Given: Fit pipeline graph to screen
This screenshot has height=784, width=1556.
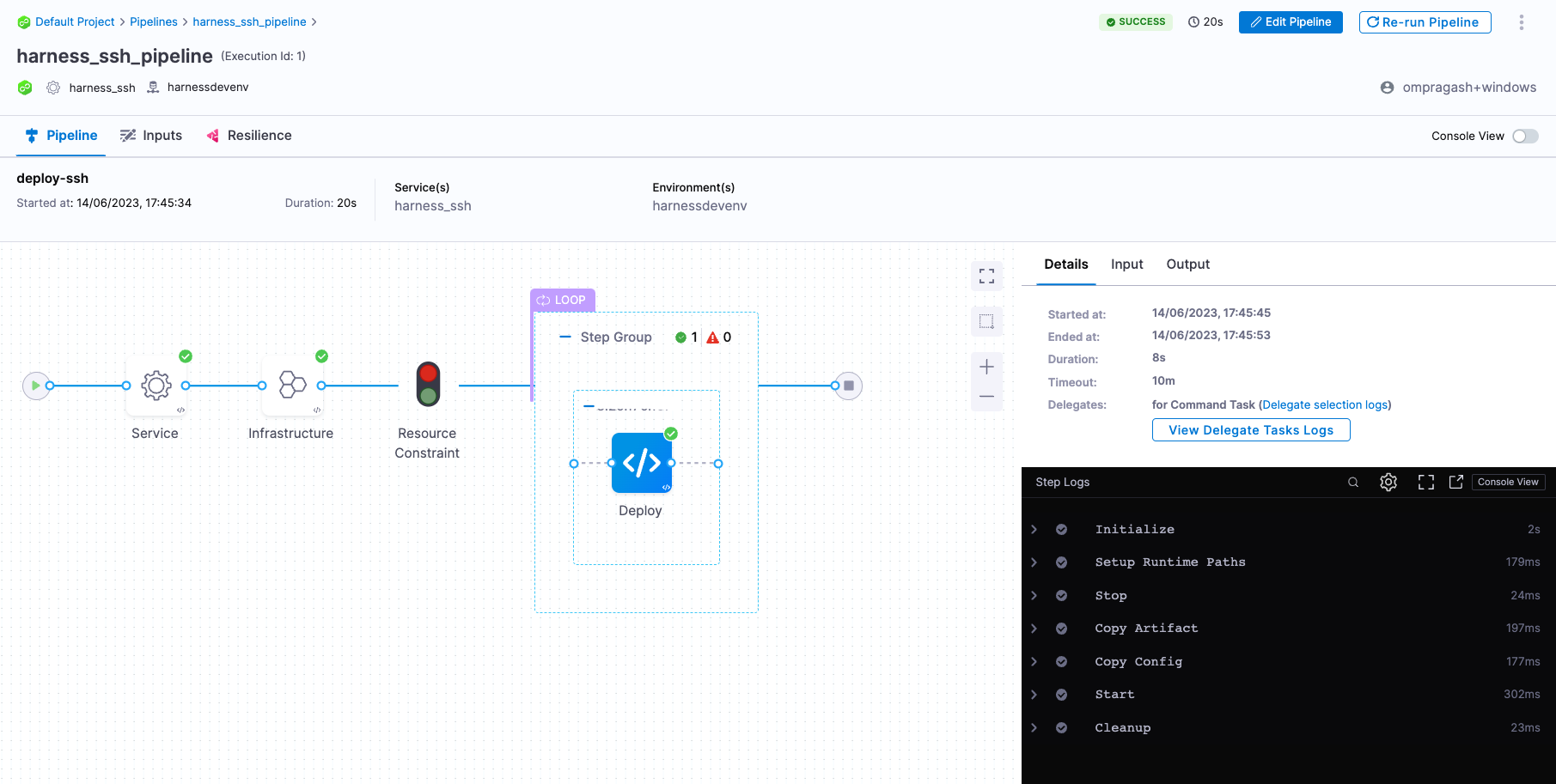Looking at the screenshot, I should click(x=986, y=277).
